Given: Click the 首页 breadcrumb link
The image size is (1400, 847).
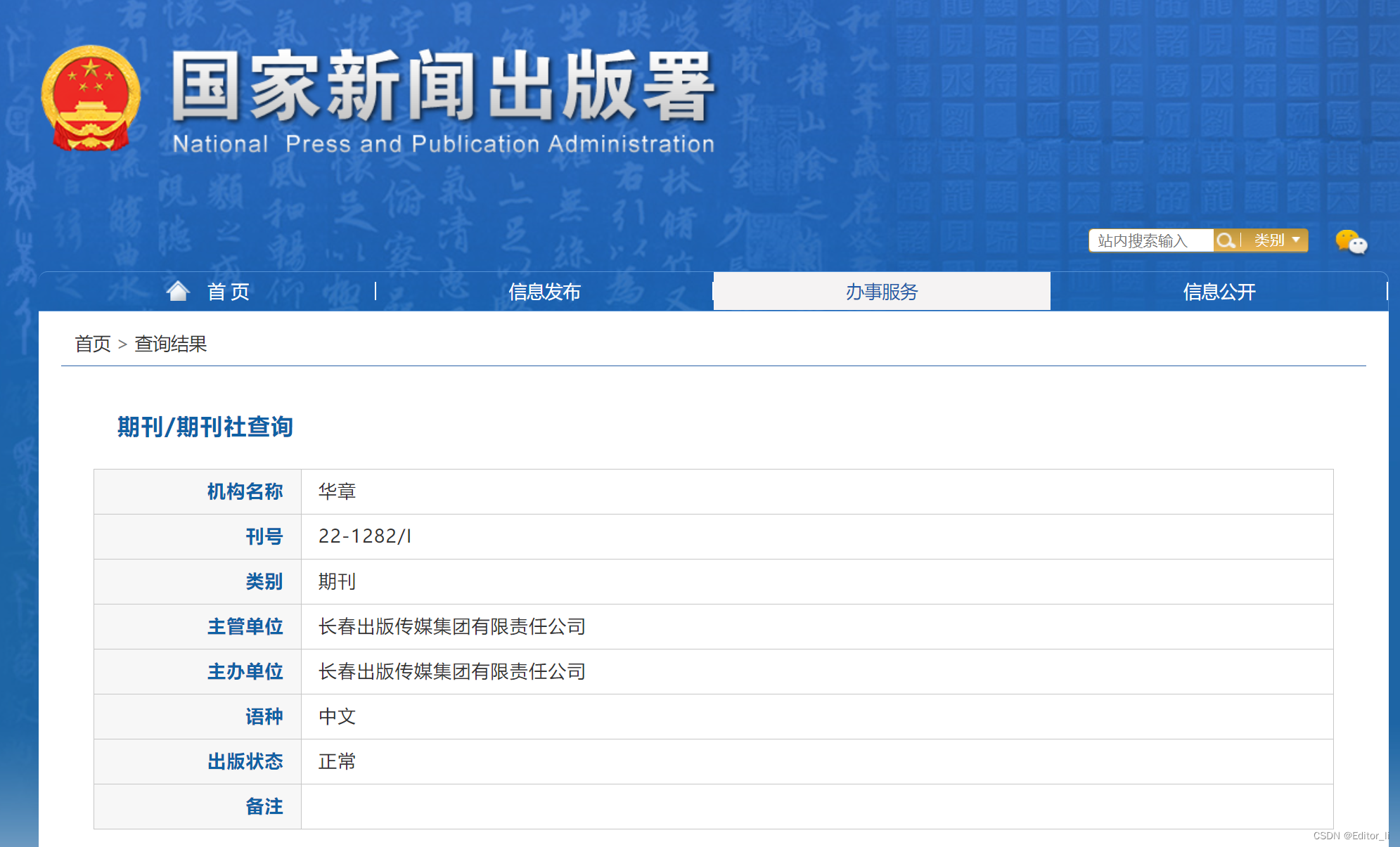Looking at the screenshot, I should (93, 344).
